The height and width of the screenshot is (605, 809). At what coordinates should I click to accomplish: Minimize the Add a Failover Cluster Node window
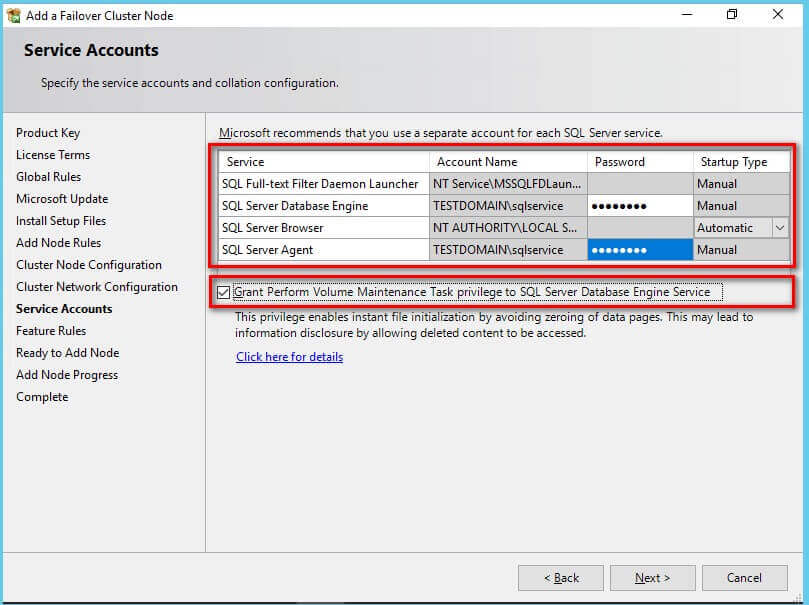coord(686,15)
